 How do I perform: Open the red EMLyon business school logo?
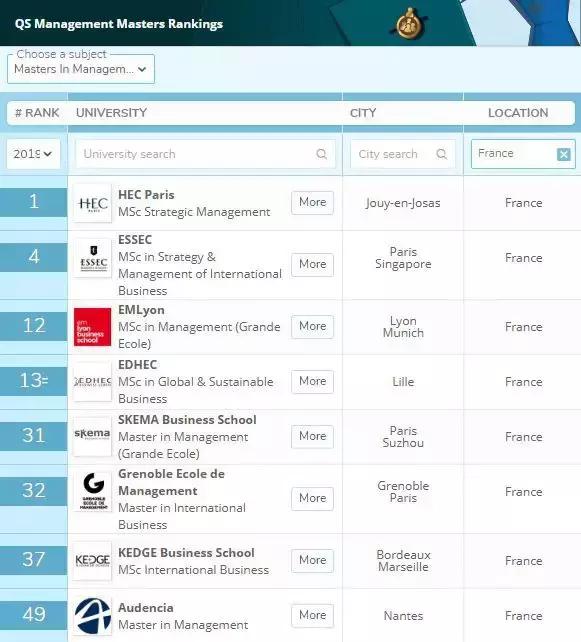(x=93, y=327)
